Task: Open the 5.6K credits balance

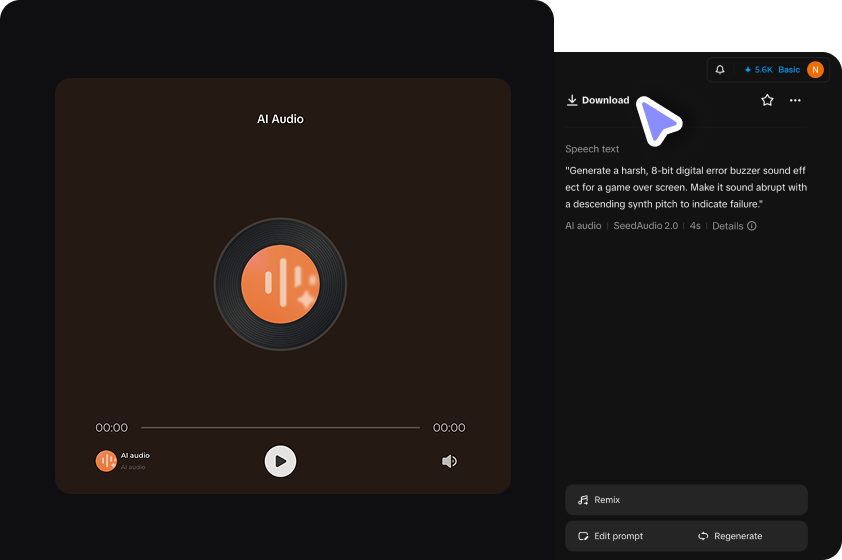Action: [x=758, y=70]
